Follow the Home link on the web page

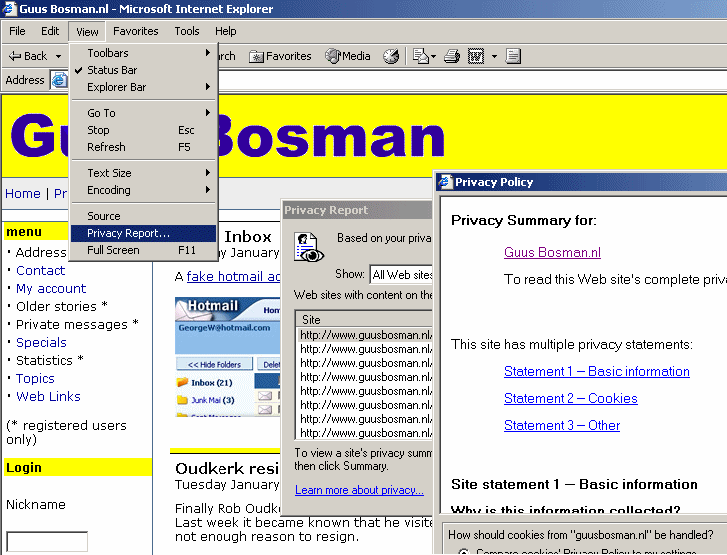click(23, 193)
